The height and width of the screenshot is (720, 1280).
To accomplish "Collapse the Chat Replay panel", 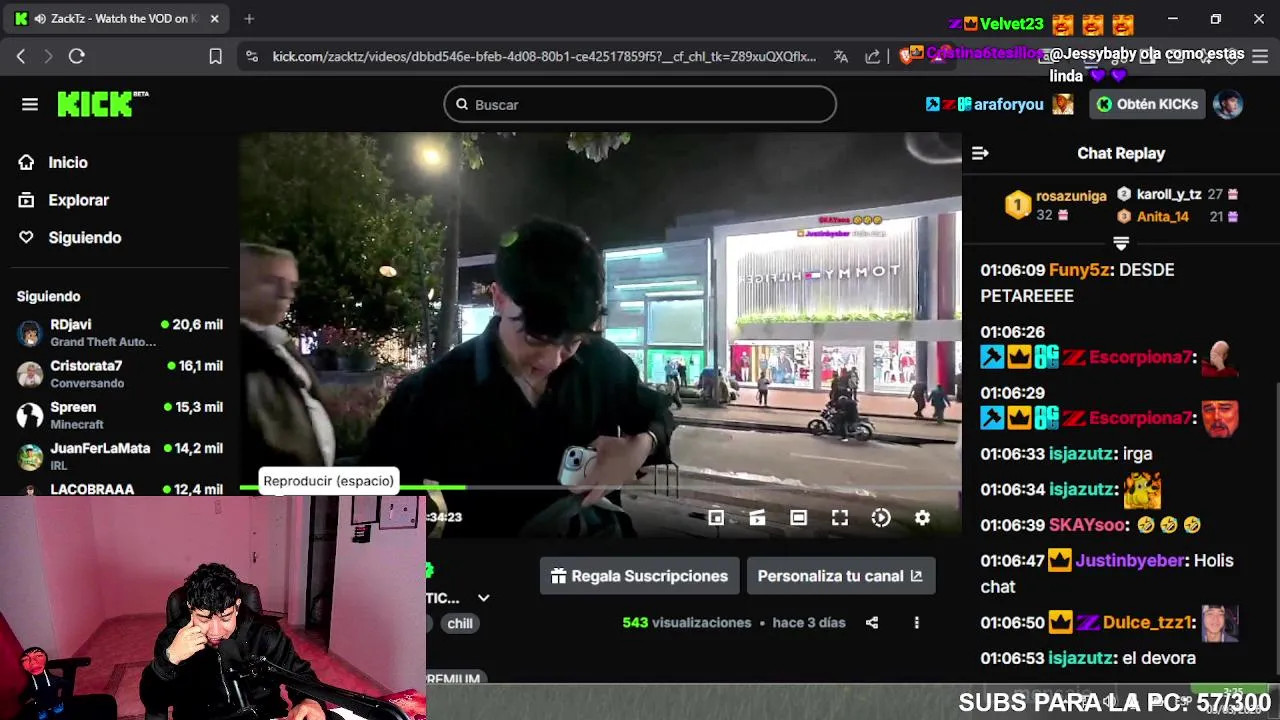I will point(980,153).
